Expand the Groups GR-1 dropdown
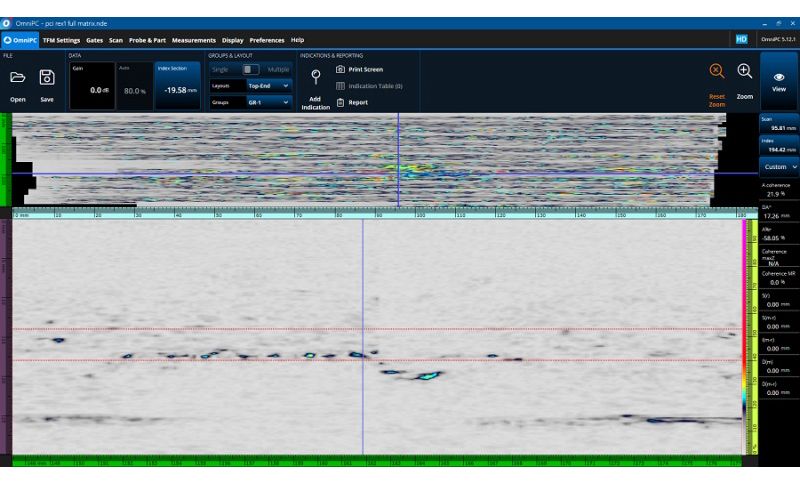This screenshot has height=484, width=800. click(x=269, y=102)
